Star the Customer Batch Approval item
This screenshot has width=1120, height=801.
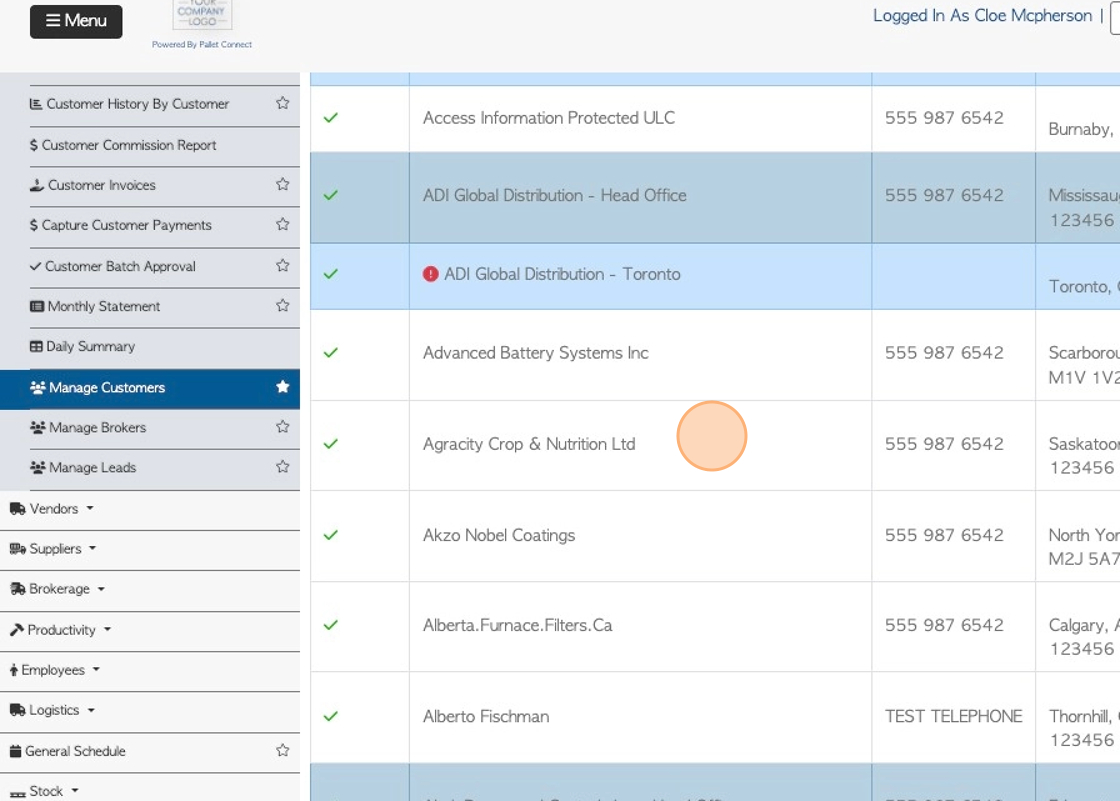point(283,265)
